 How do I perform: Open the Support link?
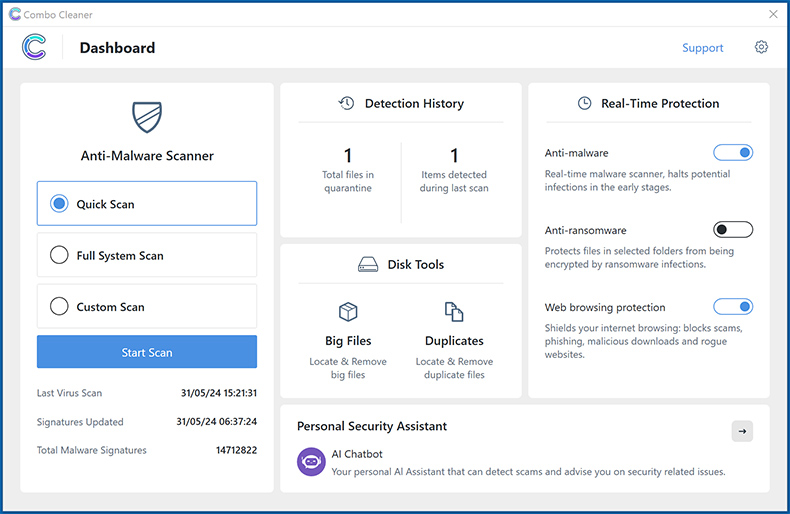coord(702,48)
